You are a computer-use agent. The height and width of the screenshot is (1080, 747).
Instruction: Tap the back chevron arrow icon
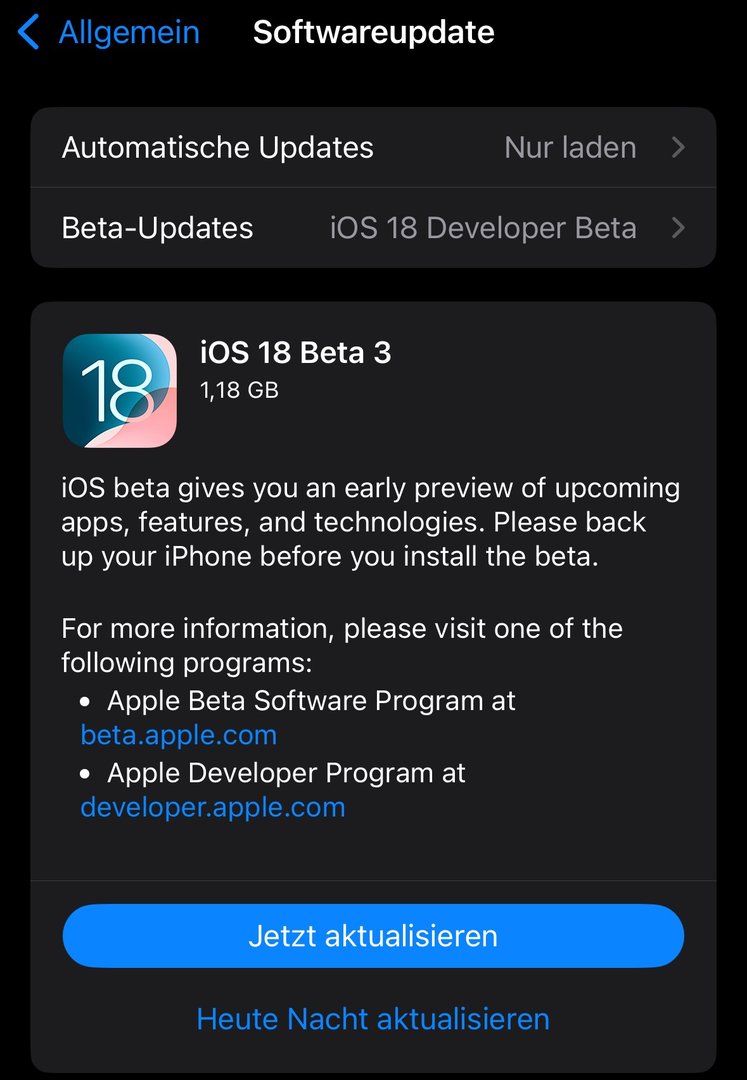pyautogui.click(x=28, y=32)
